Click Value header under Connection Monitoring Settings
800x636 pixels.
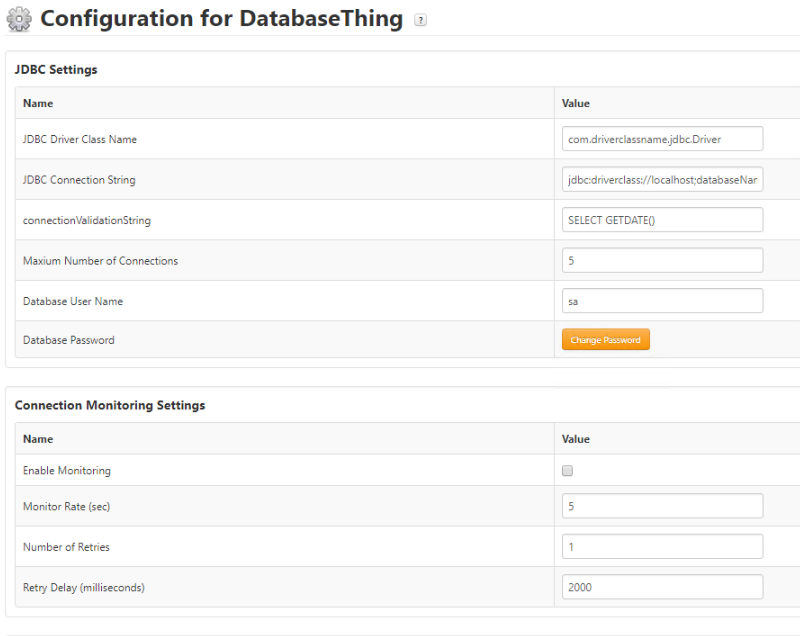[x=576, y=439]
